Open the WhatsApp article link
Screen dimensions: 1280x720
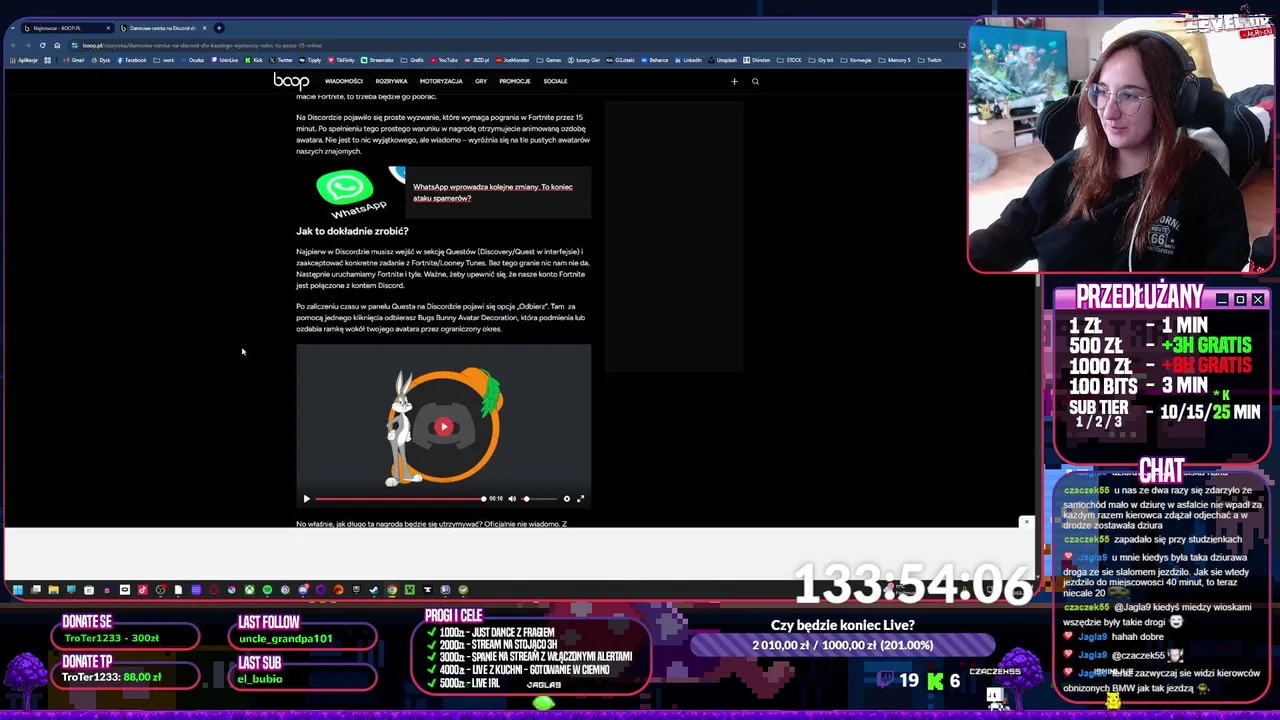(x=492, y=192)
